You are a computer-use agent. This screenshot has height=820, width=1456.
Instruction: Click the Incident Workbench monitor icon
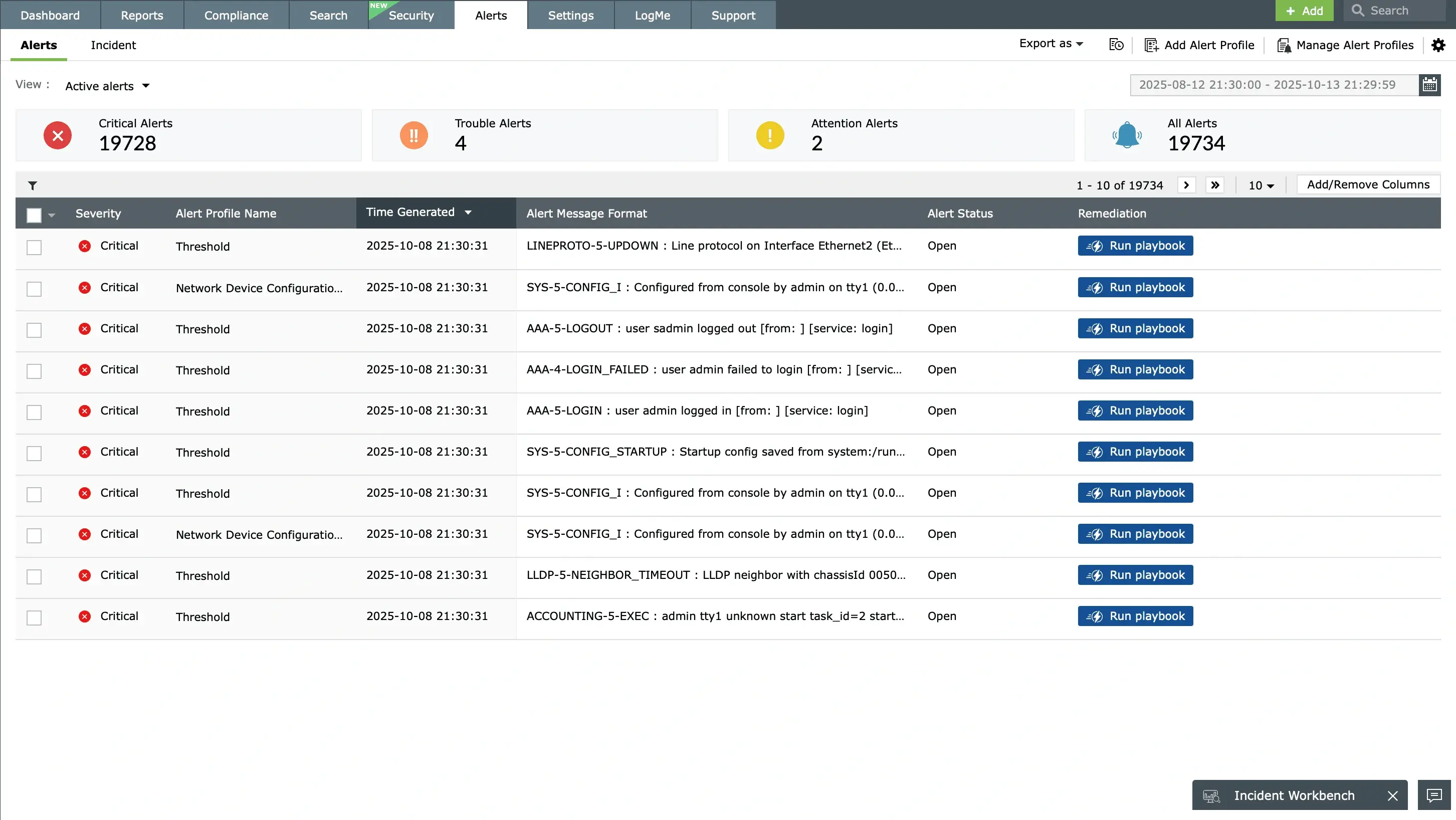tap(1211, 796)
